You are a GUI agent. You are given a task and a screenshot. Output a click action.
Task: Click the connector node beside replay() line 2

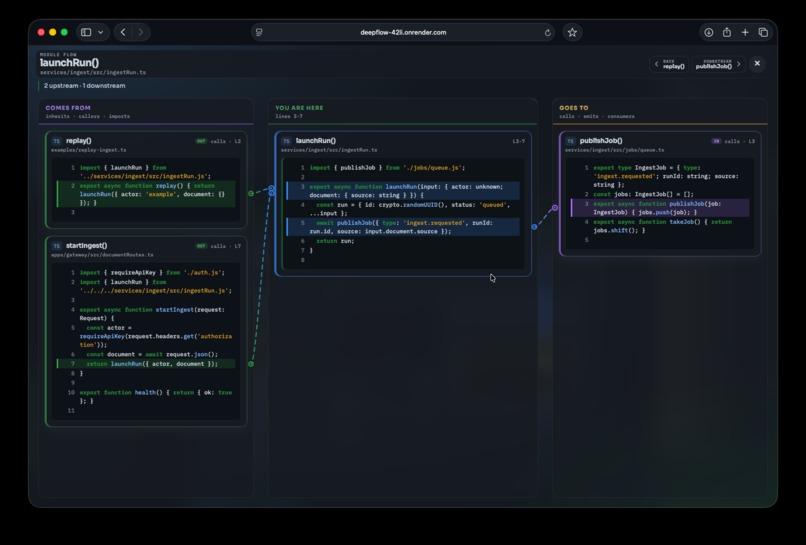[x=251, y=194]
